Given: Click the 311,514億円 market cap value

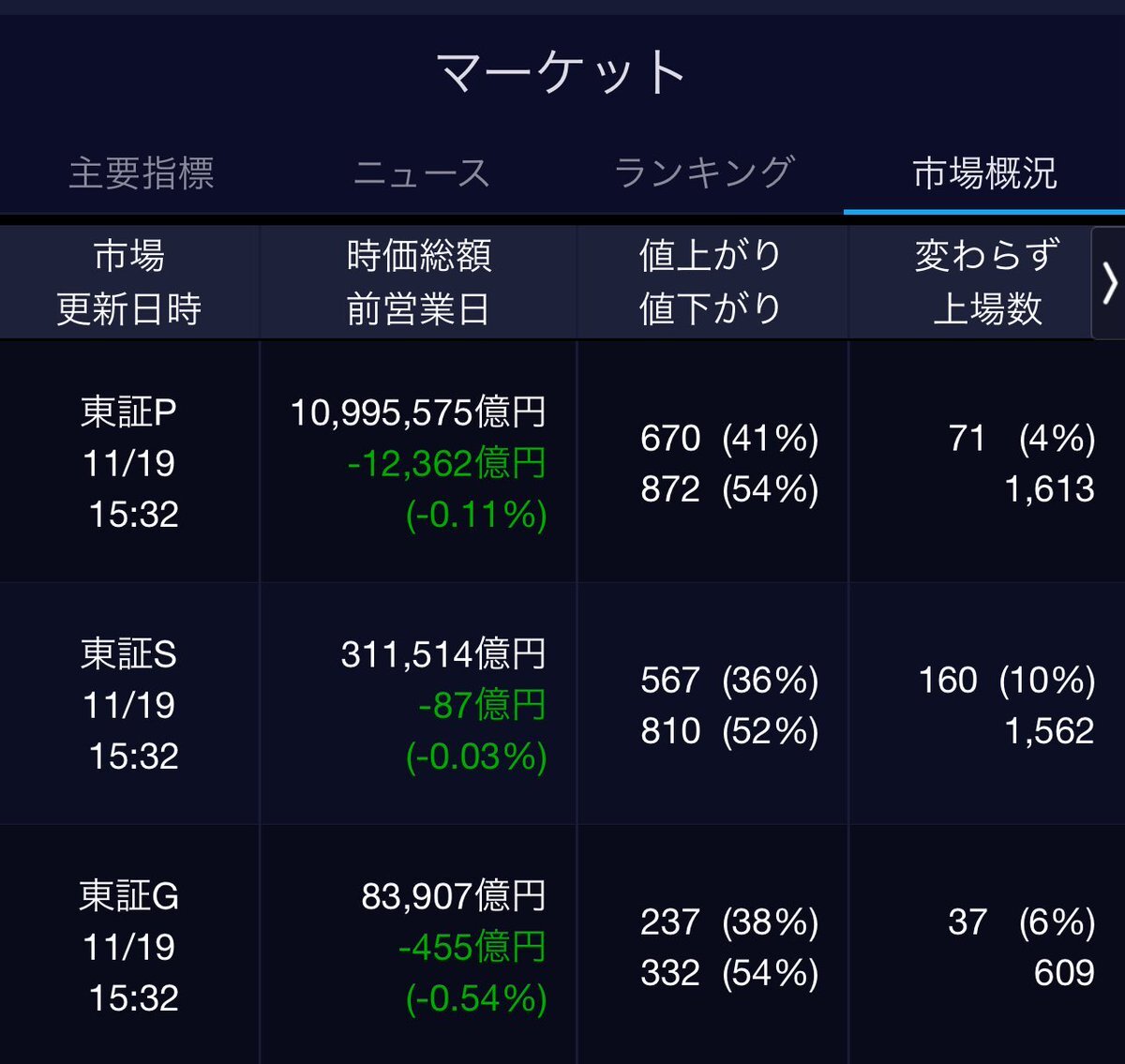Looking at the screenshot, I should [x=443, y=653].
